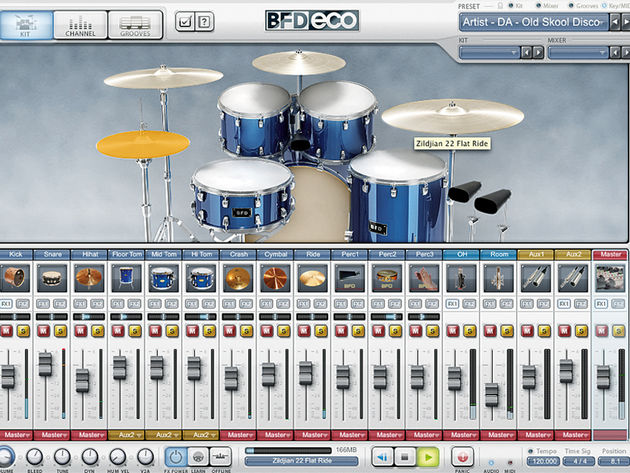Select the Room microphone thumbnail
This screenshot has width=630, height=473.
(x=499, y=278)
